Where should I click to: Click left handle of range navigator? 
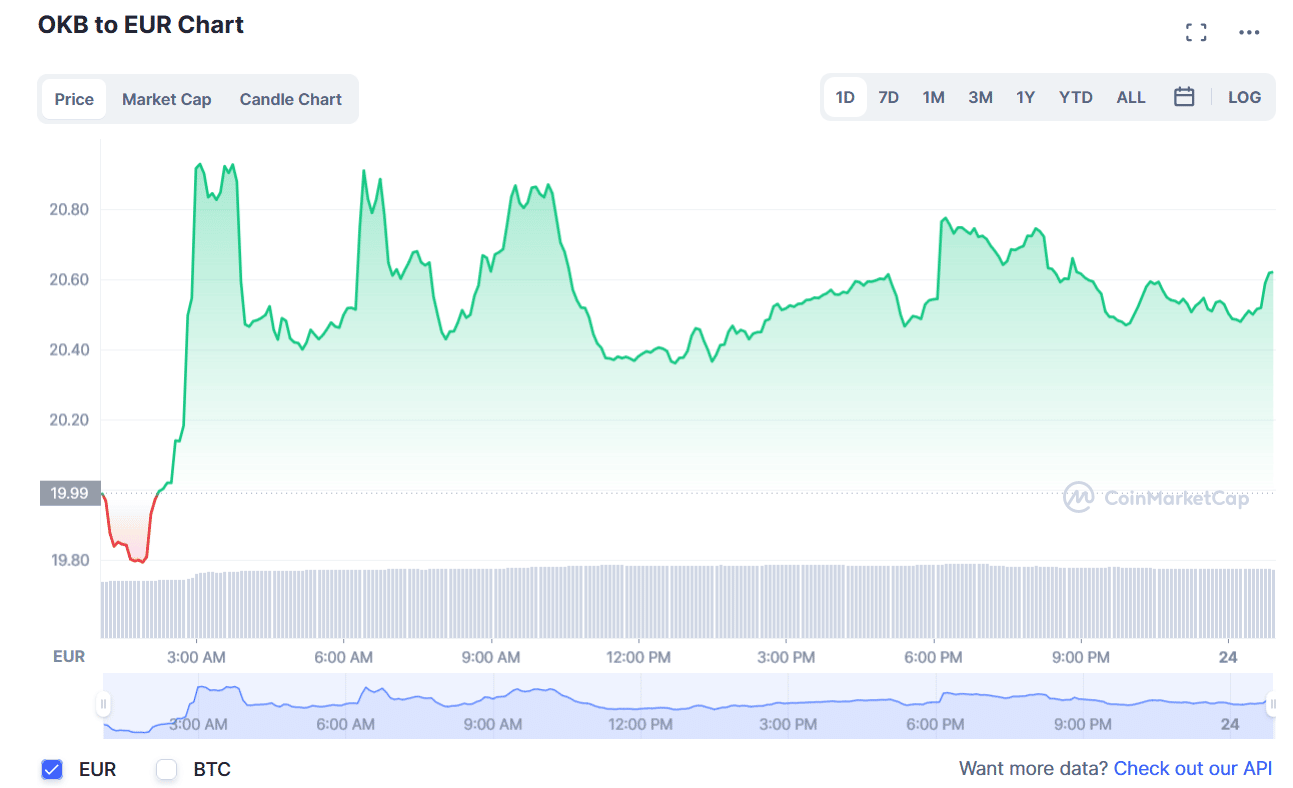click(x=103, y=705)
